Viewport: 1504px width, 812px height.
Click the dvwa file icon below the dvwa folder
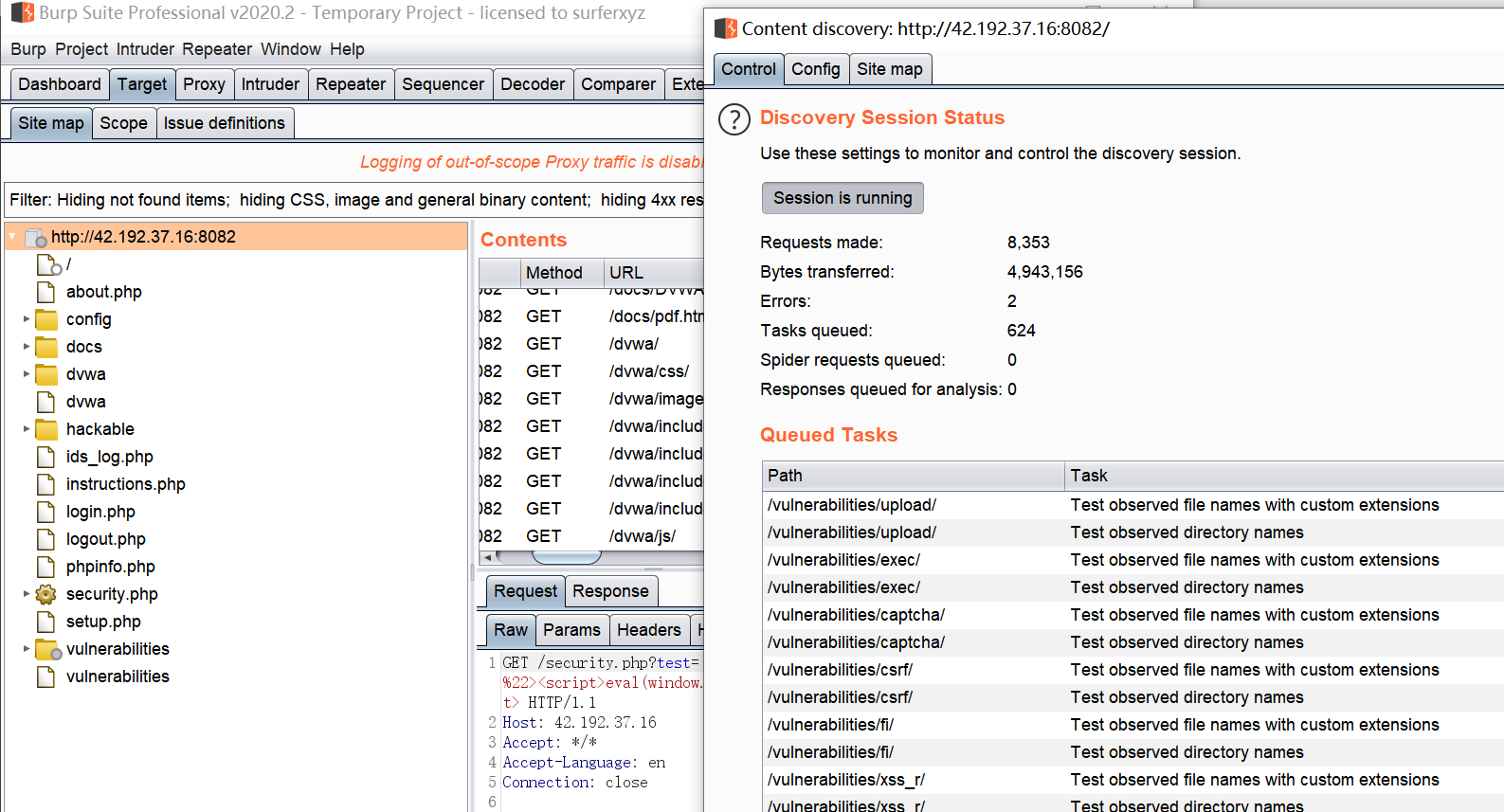[45, 402]
